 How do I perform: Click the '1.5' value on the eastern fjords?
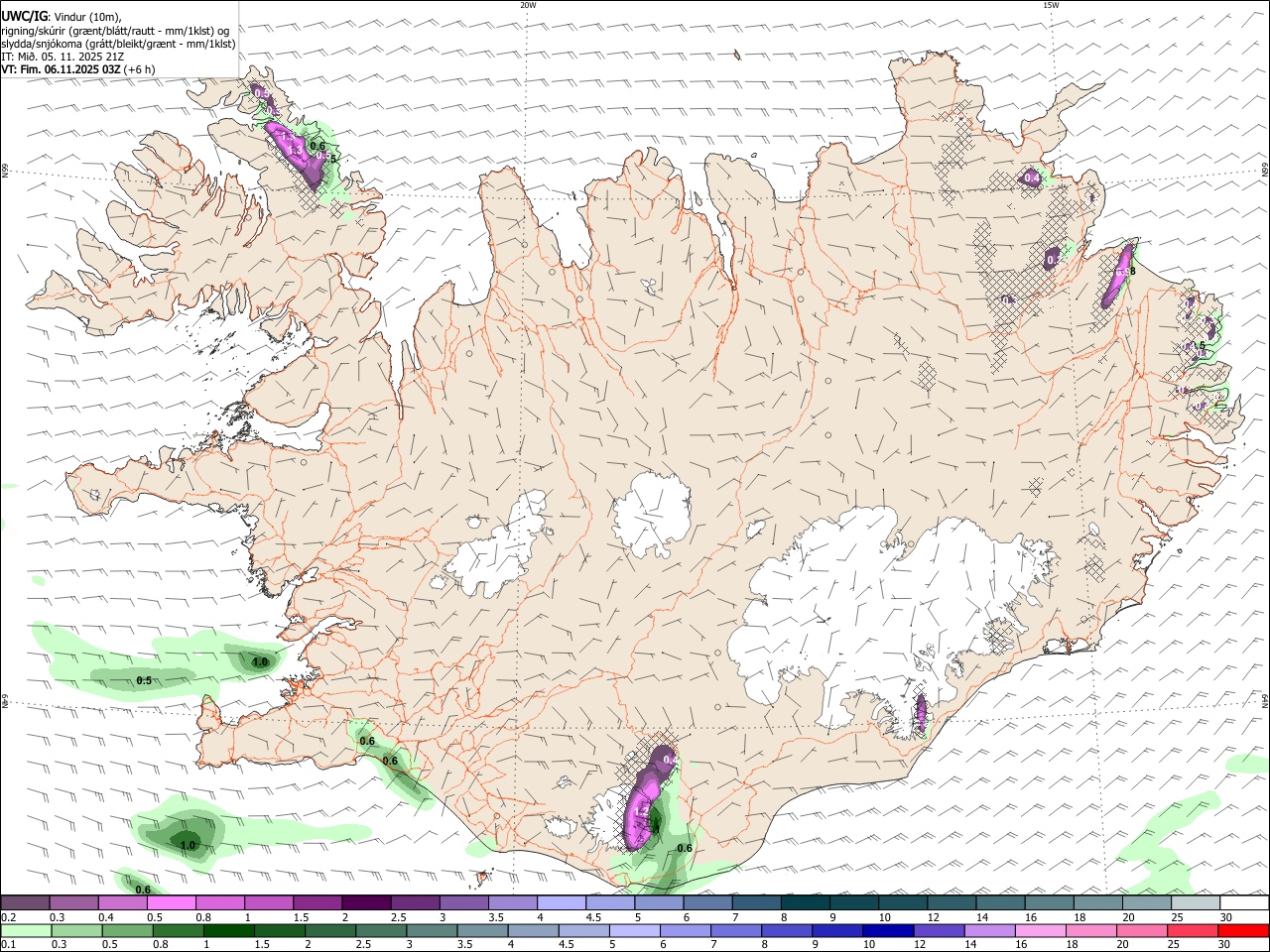tap(1198, 345)
